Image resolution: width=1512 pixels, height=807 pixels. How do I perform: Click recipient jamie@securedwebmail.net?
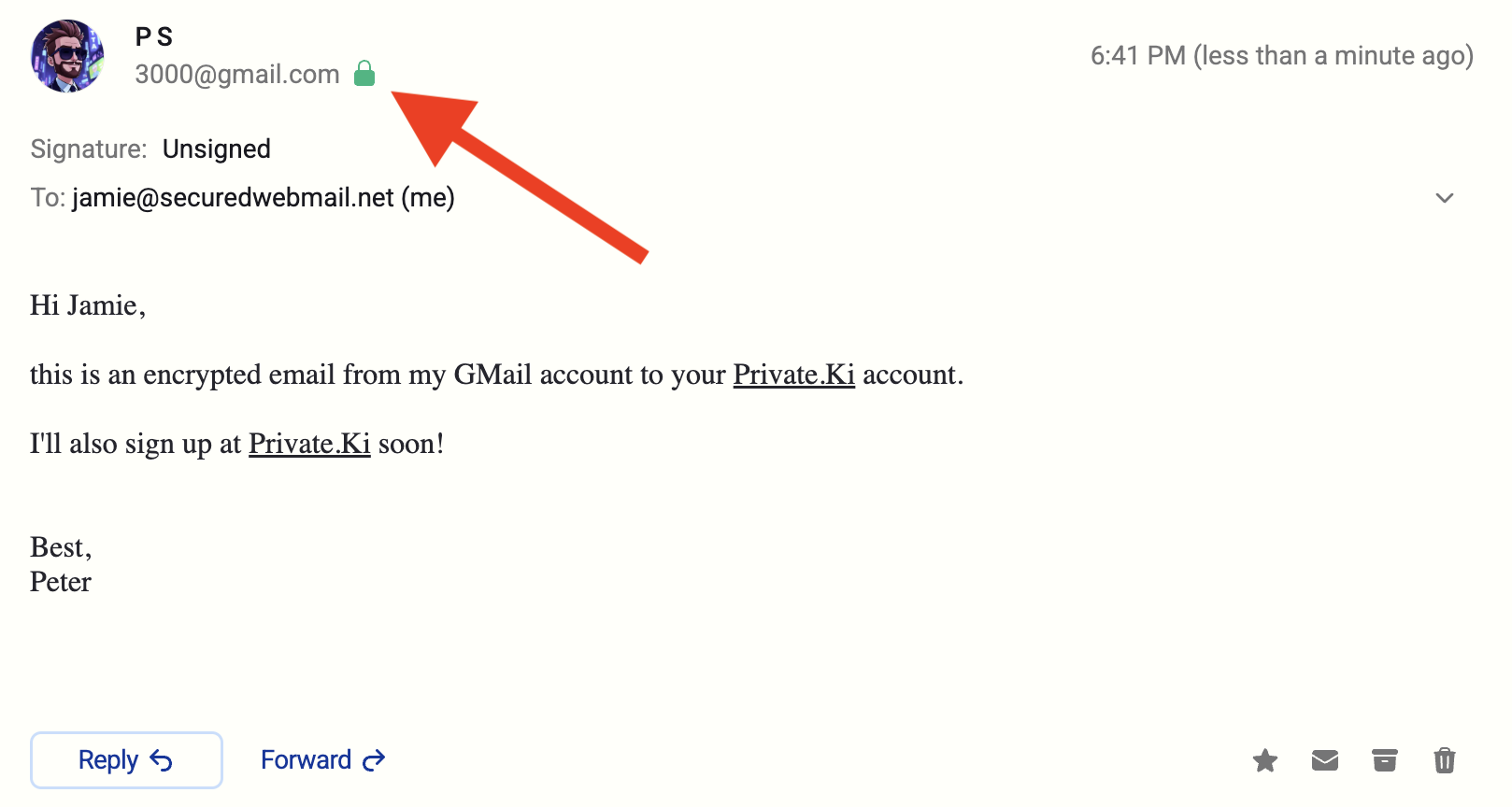point(234,198)
